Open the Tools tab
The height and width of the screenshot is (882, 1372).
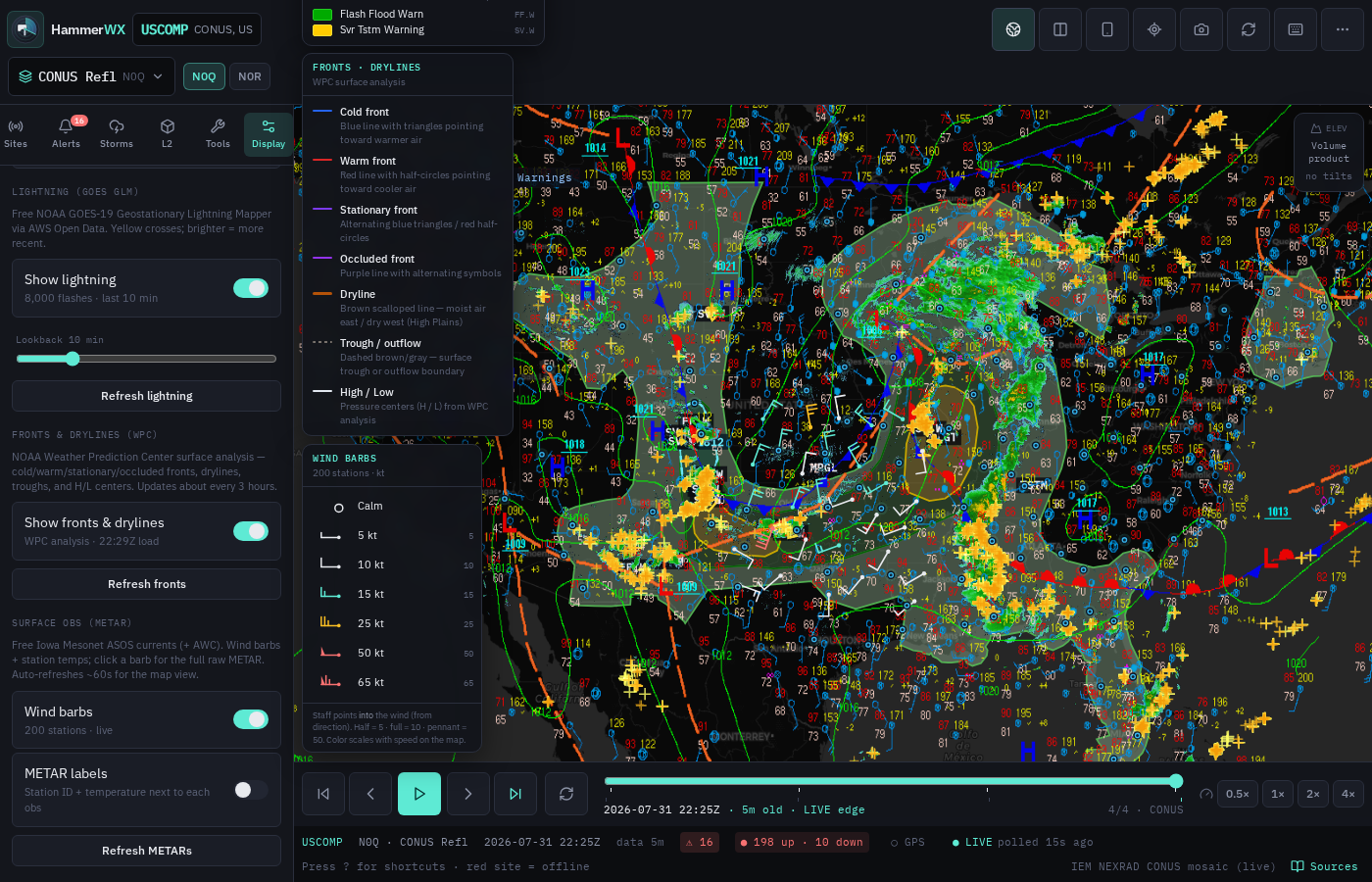(218, 133)
